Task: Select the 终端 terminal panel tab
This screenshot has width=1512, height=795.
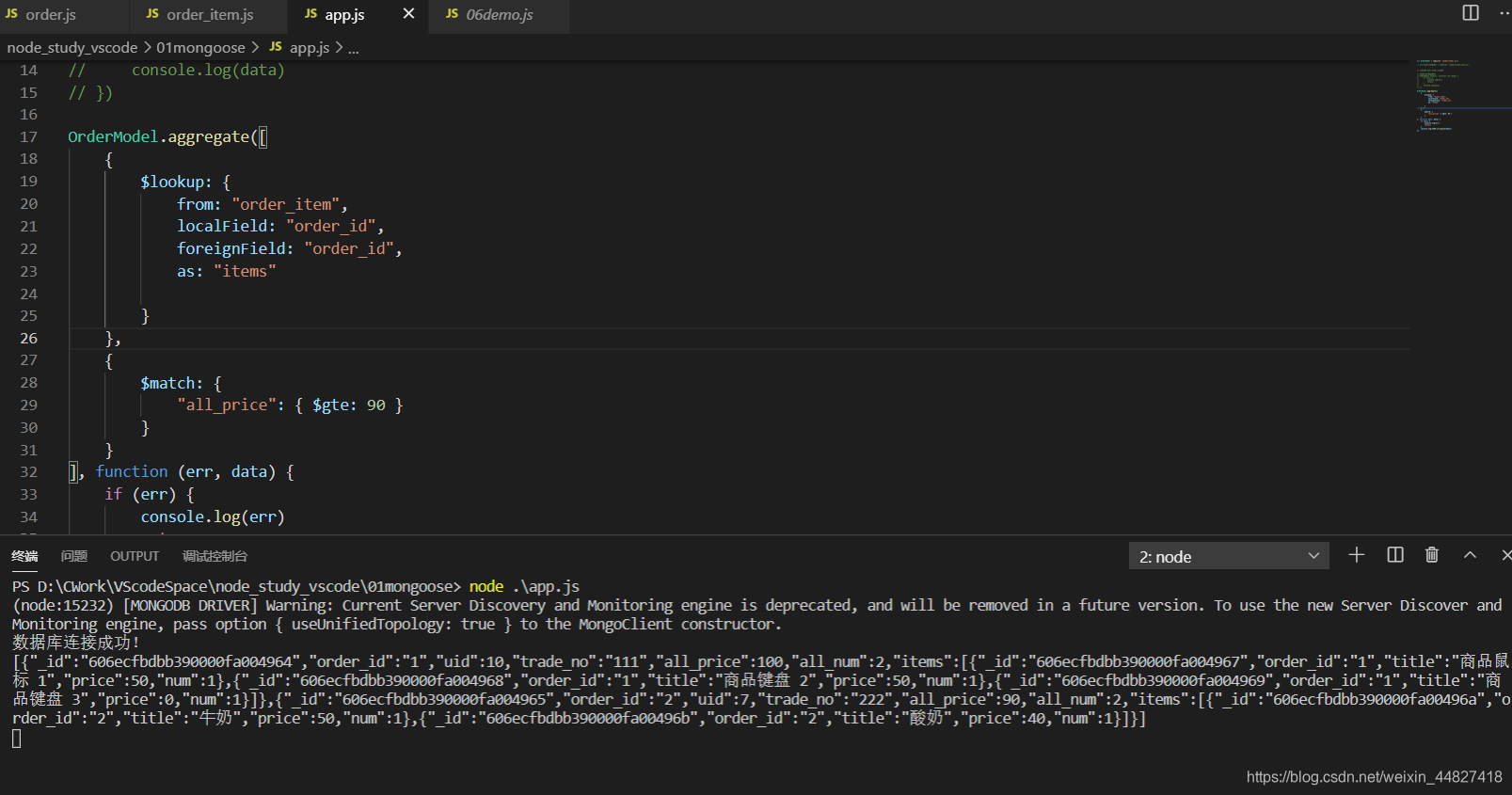Action: tap(24, 556)
